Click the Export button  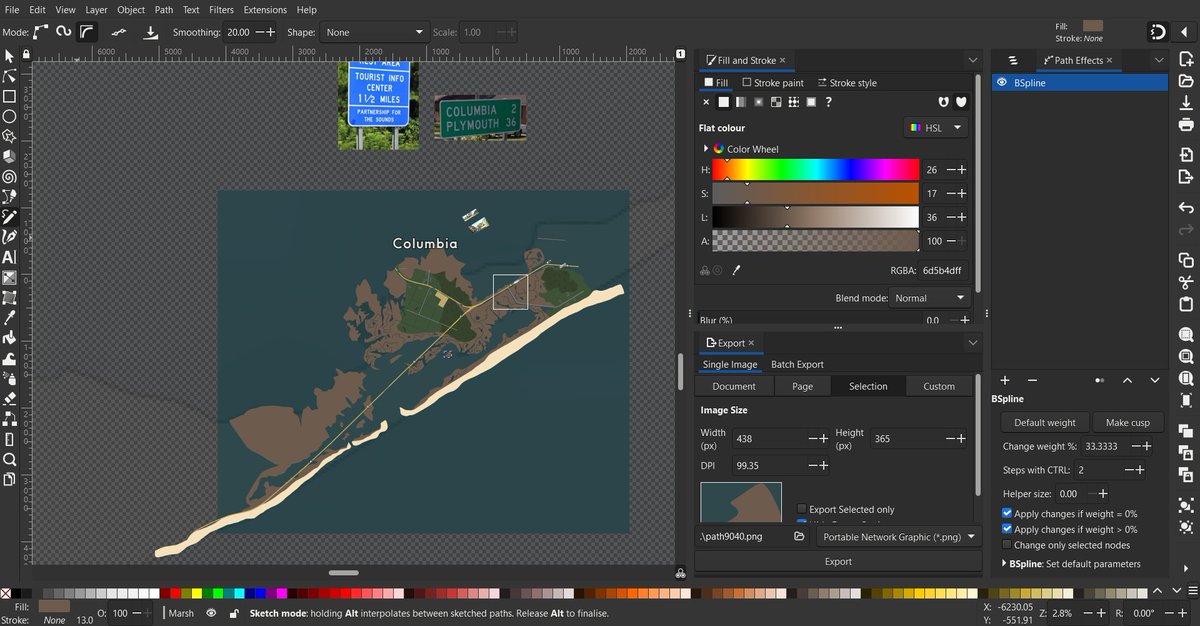(838, 561)
